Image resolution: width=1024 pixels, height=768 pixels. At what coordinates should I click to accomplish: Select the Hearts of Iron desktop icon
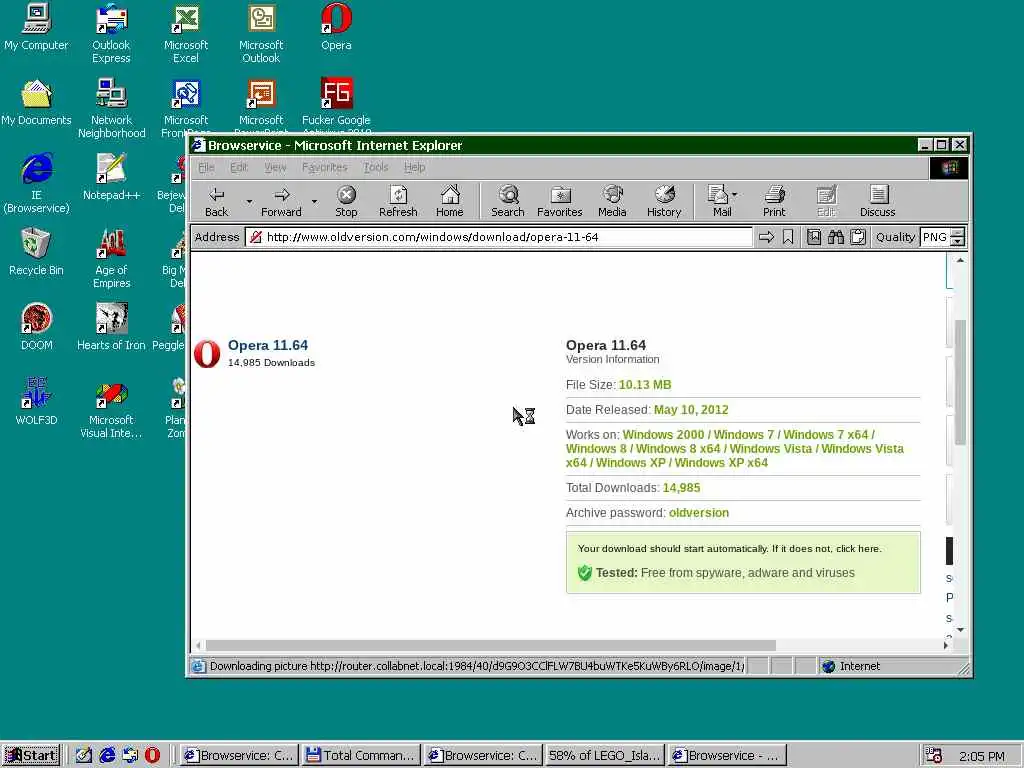(111, 327)
